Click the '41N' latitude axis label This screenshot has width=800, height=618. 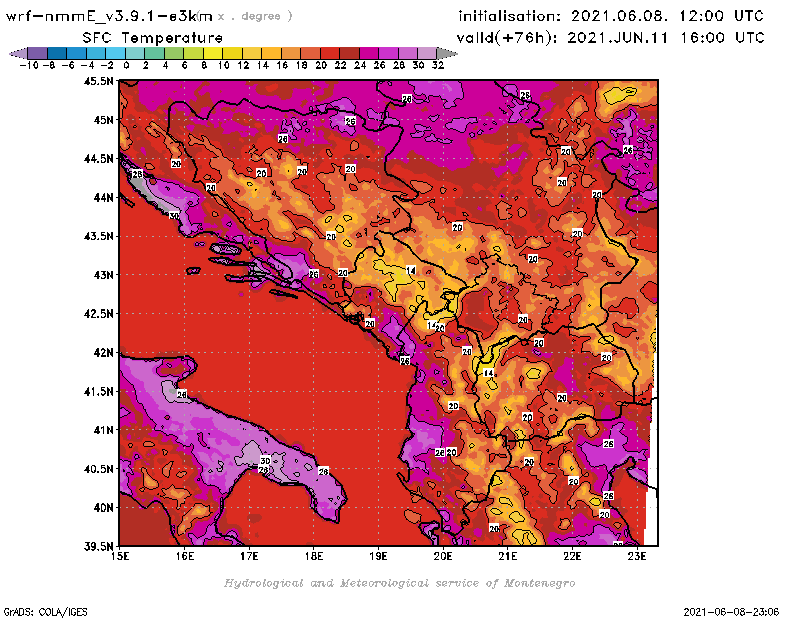[x=104, y=430]
